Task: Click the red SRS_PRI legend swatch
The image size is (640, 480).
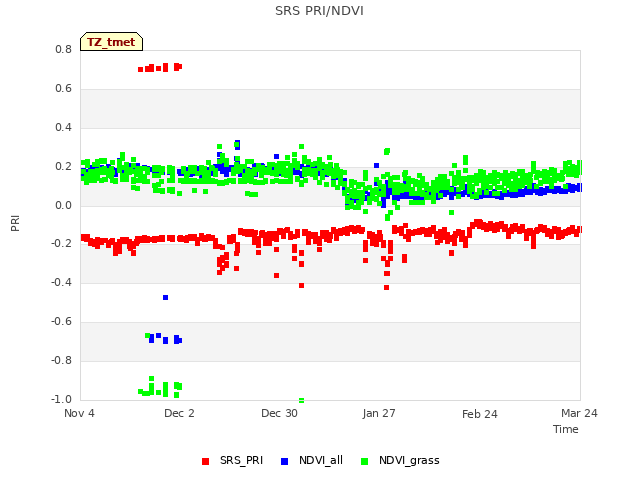Action: [x=205, y=461]
